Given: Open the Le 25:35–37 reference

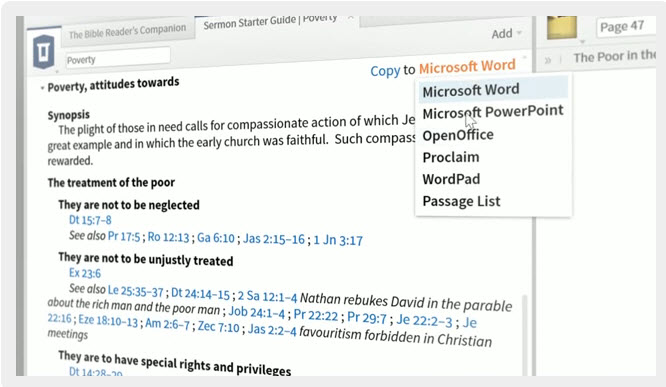Looking at the screenshot, I should point(135,291).
